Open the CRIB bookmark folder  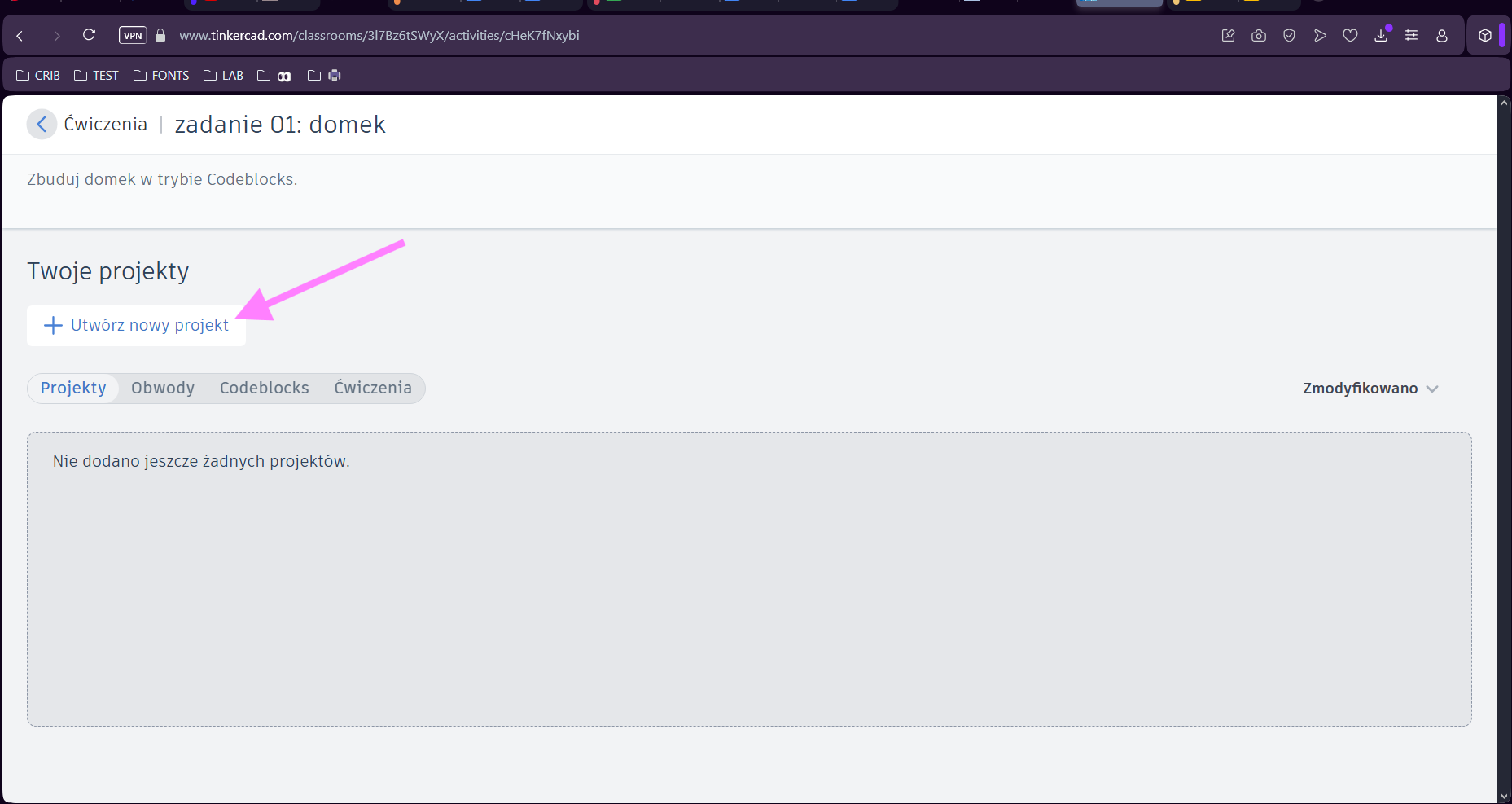[38, 76]
